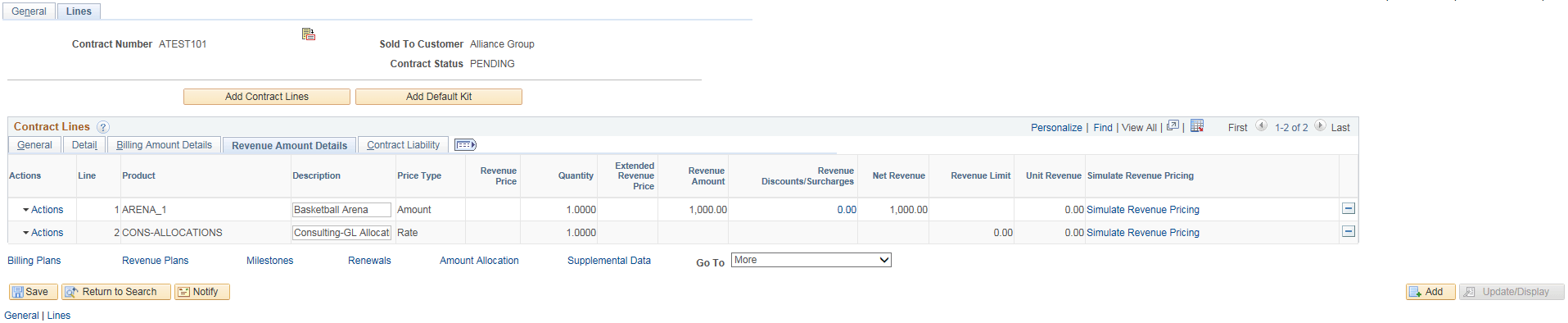Click the Revenue Limit column header
The height and width of the screenshot is (323, 1568).
tap(980, 175)
